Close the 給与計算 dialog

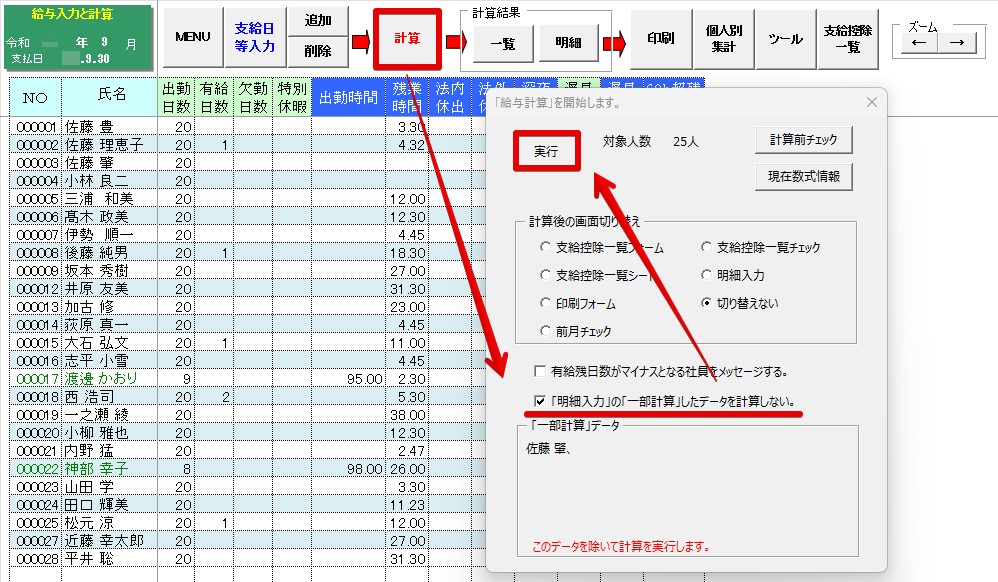pyautogui.click(x=870, y=102)
